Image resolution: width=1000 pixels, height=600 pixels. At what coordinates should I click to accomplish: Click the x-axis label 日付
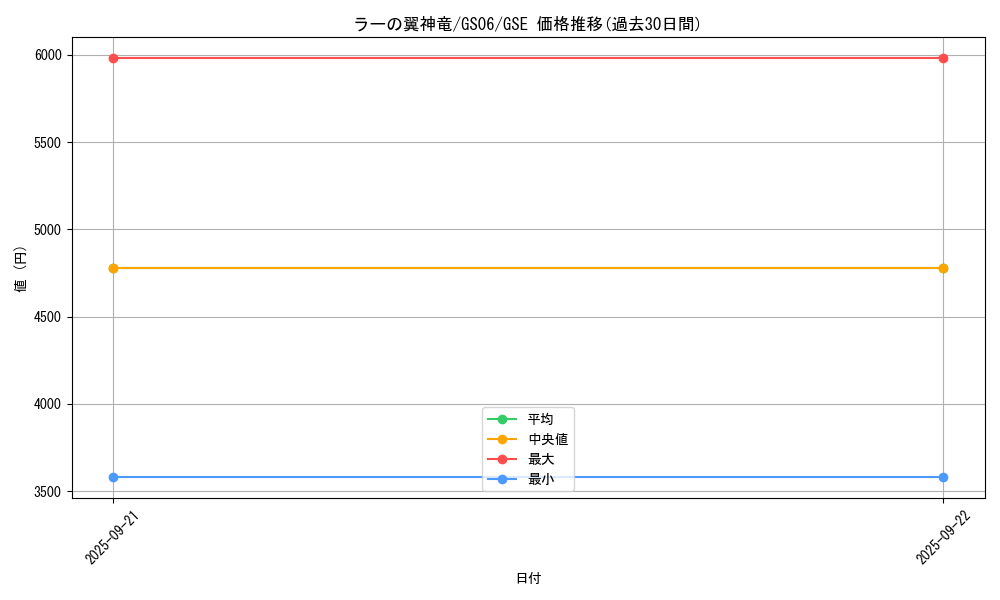pos(528,578)
